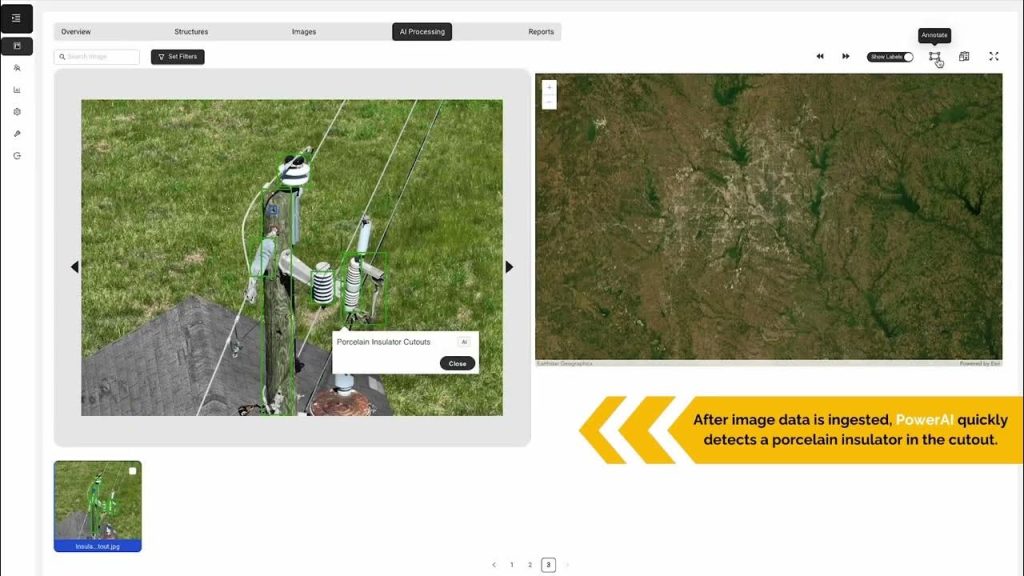Tick the checkbox on the image thumbnail
This screenshot has height=576, width=1024.
click(133, 471)
